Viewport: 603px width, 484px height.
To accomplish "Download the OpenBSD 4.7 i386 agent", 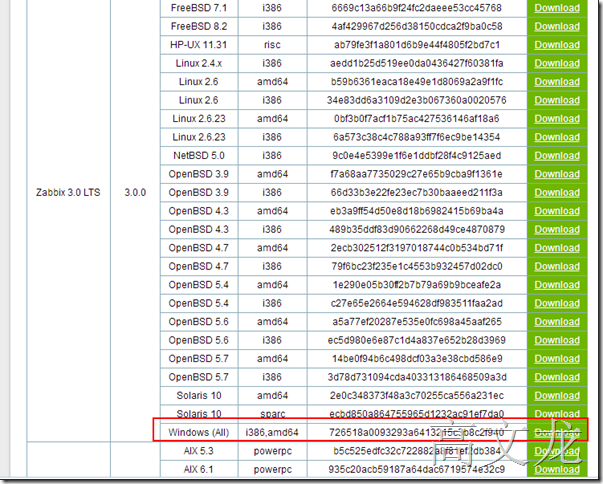I will [557, 266].
